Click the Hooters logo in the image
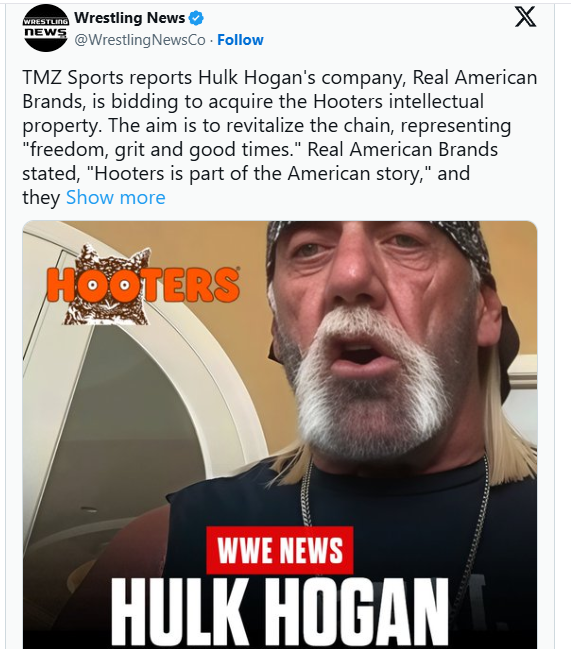 coord(143,285)
